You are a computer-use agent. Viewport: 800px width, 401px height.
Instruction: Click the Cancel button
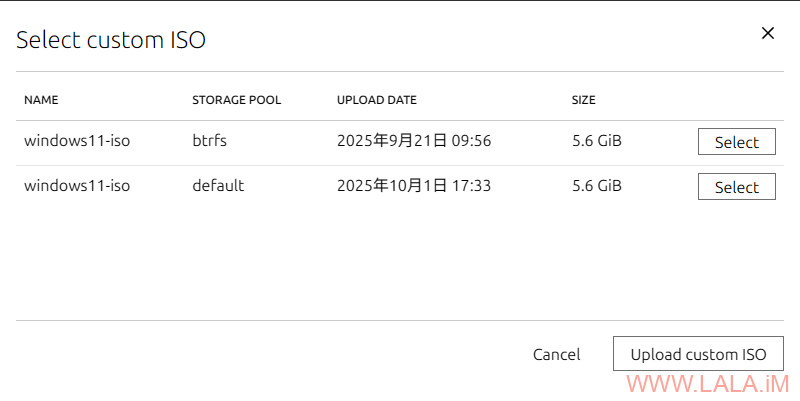click(x=556, y=354)
